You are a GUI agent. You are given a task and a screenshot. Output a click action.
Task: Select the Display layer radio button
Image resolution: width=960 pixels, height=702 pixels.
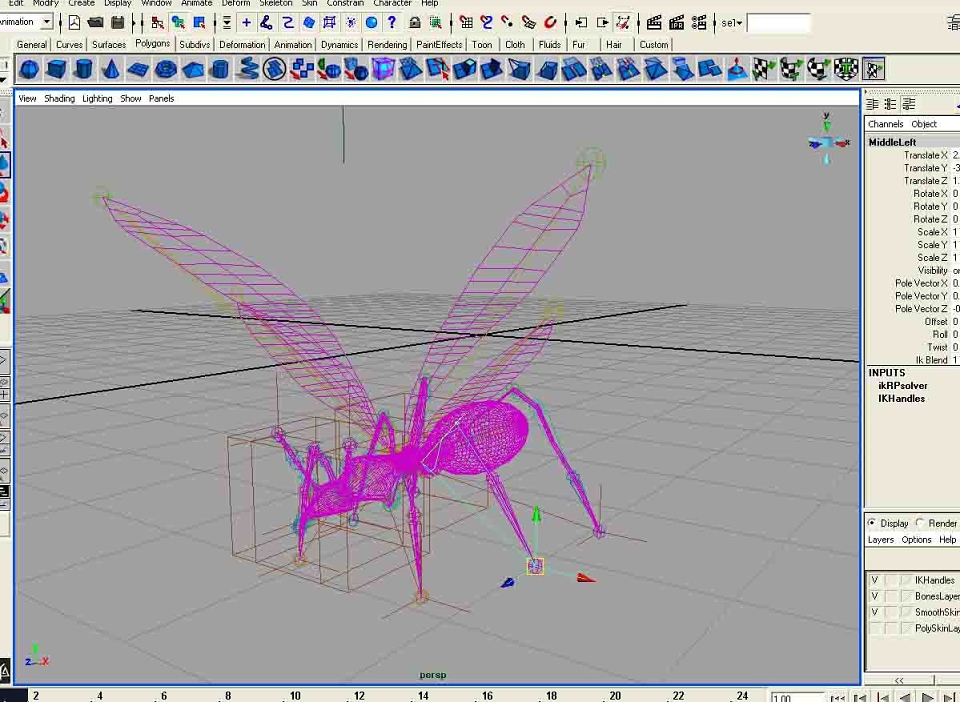pos(872,523)
